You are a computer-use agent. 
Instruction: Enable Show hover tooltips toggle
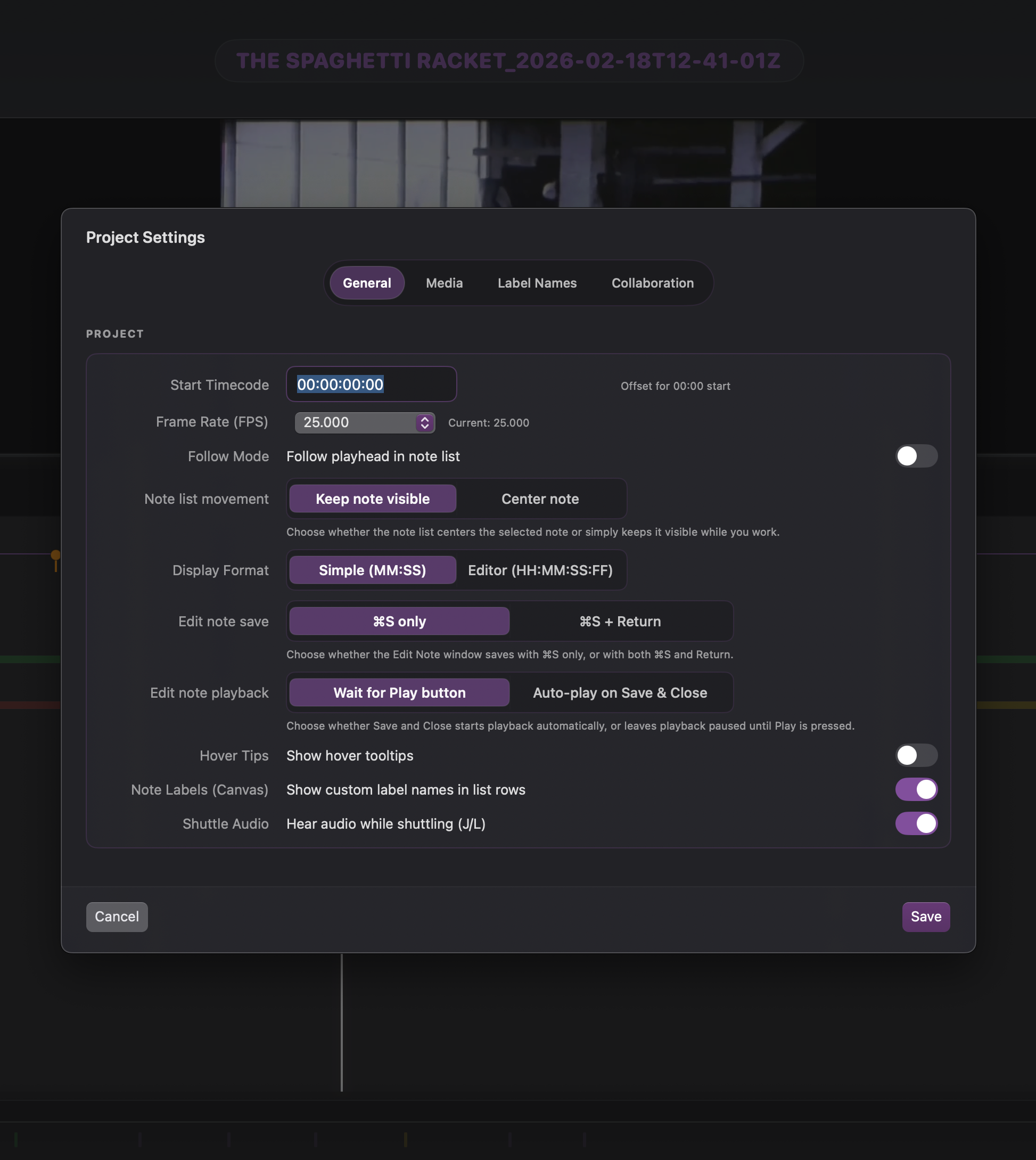coord(916,756)
